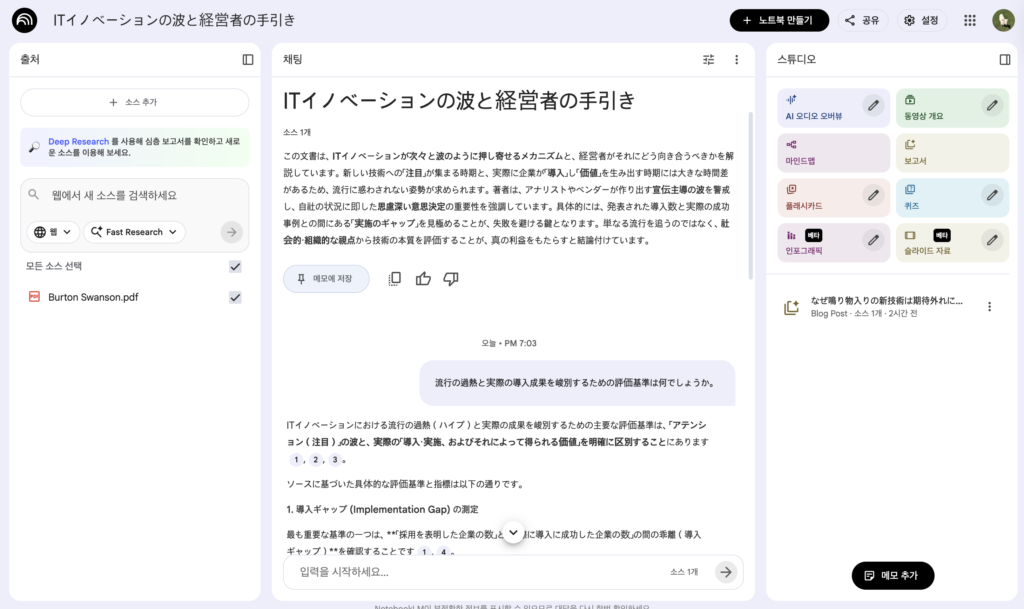Expand the Fast Research mode dropdown
The width and height of the screenshot is (1024, 609).
[134, 232]
